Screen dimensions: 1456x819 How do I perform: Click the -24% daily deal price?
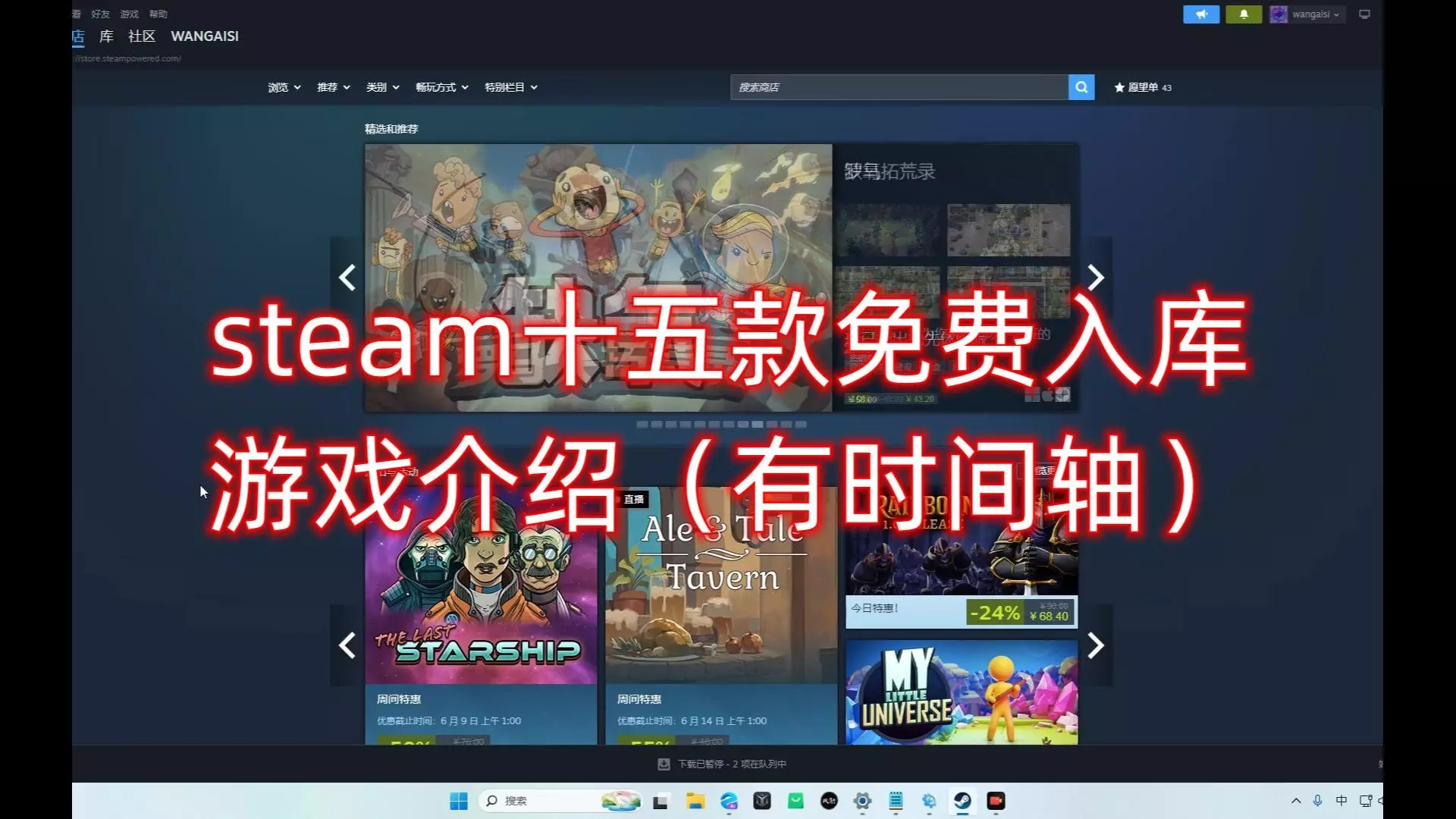(1020, 612)
